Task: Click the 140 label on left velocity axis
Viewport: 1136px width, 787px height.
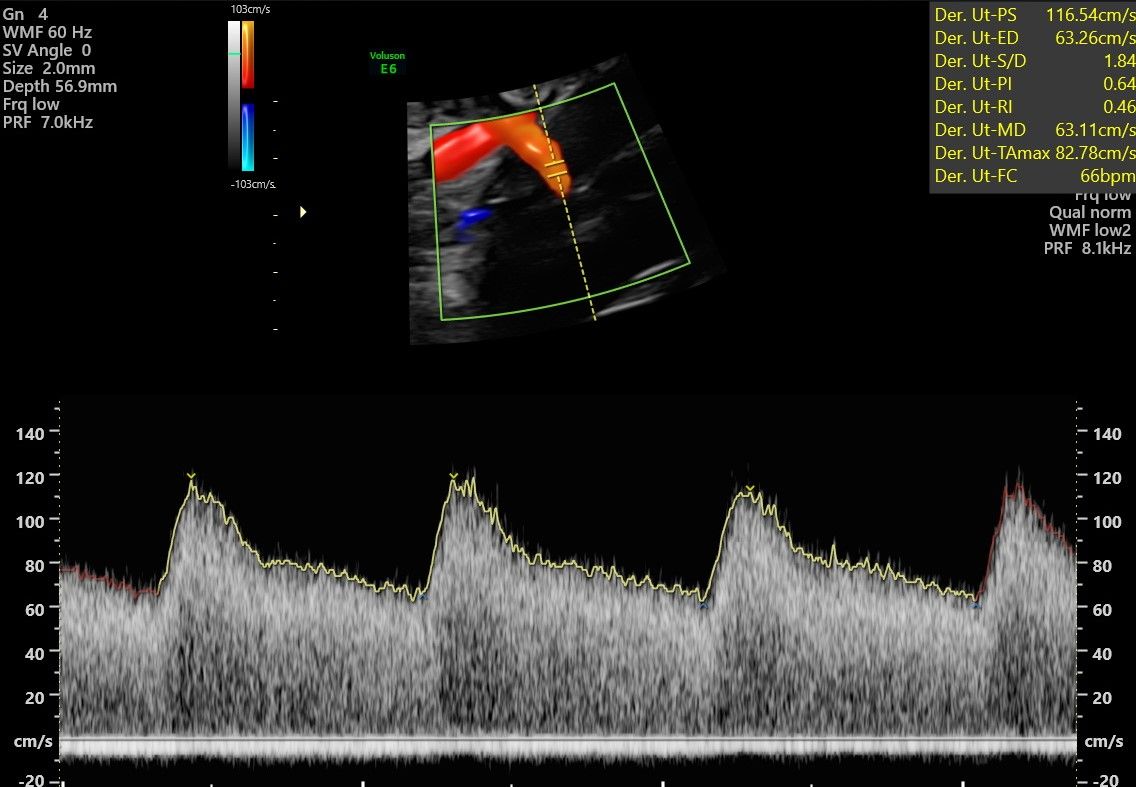Action: pyautogui.click(x=30, y=434)
